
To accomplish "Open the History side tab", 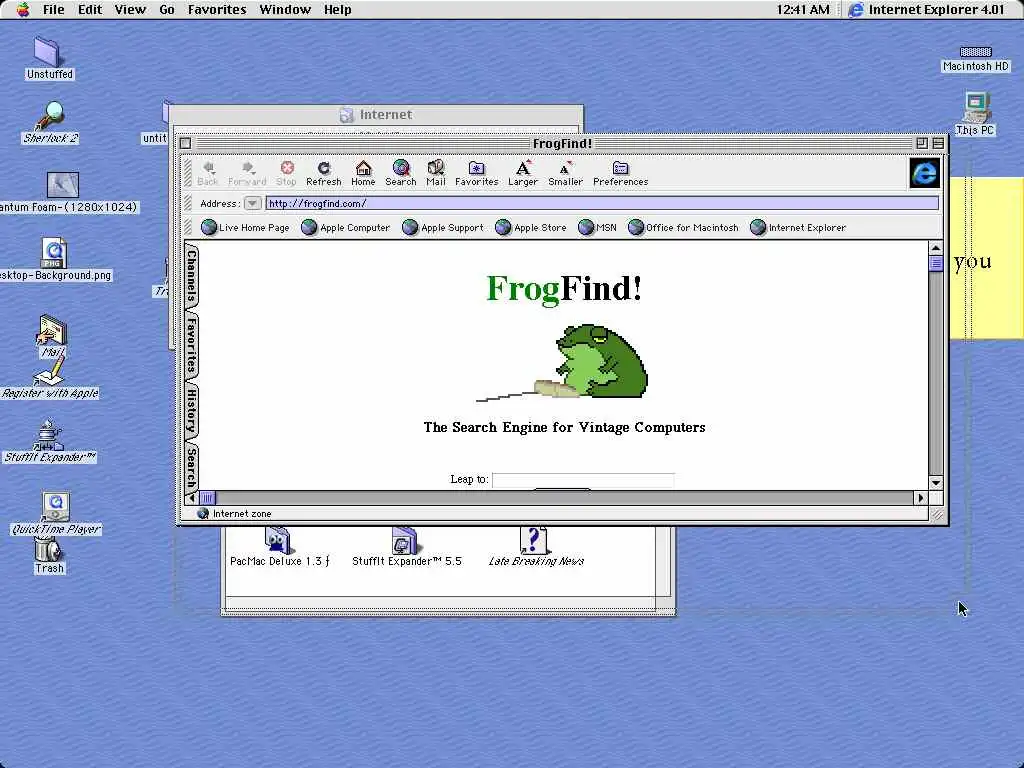I will point(191,411).
